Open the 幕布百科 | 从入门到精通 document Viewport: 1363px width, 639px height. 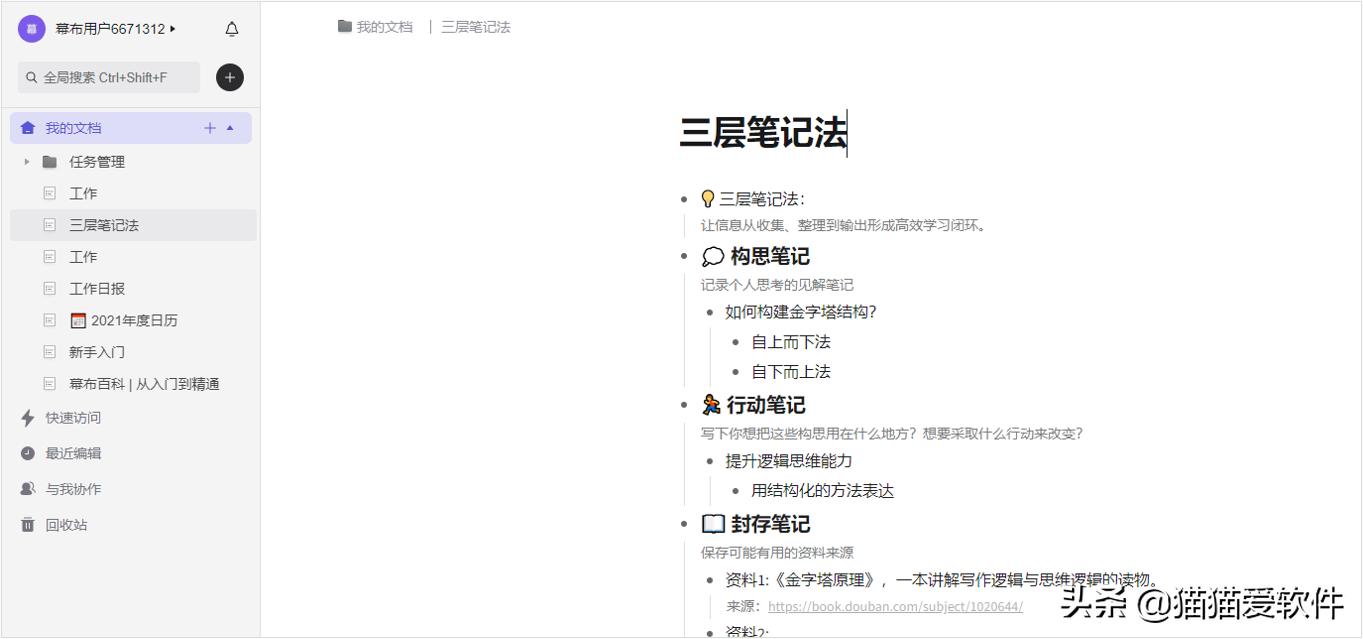pos(144,384)
